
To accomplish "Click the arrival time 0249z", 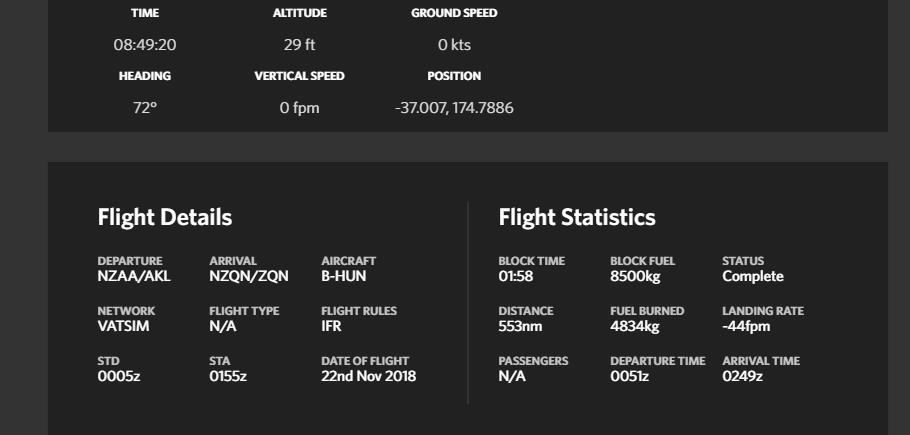I will (x=742, y=377).
